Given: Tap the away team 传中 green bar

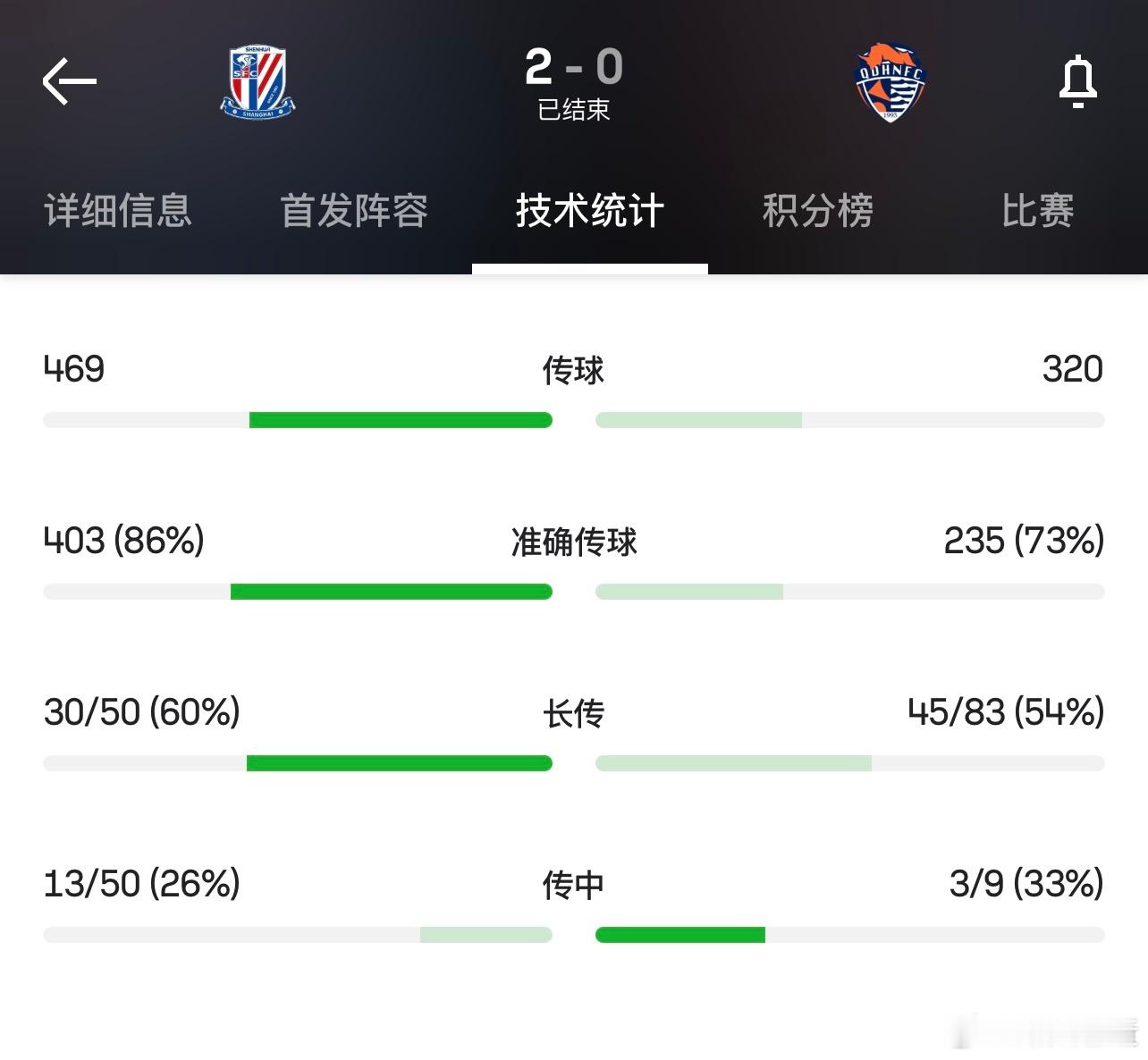Looking at the screenshot, I should pos(680,935).
